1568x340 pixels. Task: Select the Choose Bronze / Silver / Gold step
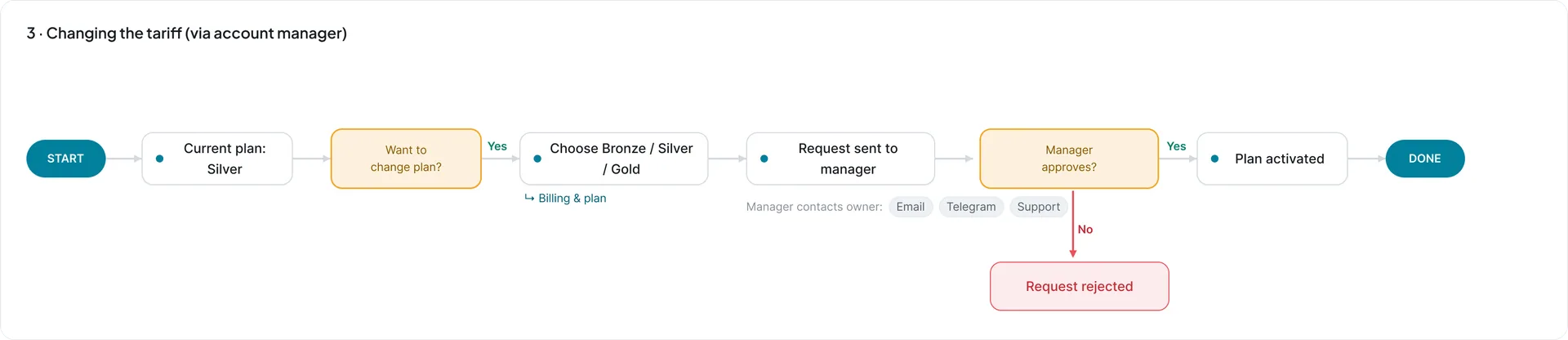coord(614,159)
